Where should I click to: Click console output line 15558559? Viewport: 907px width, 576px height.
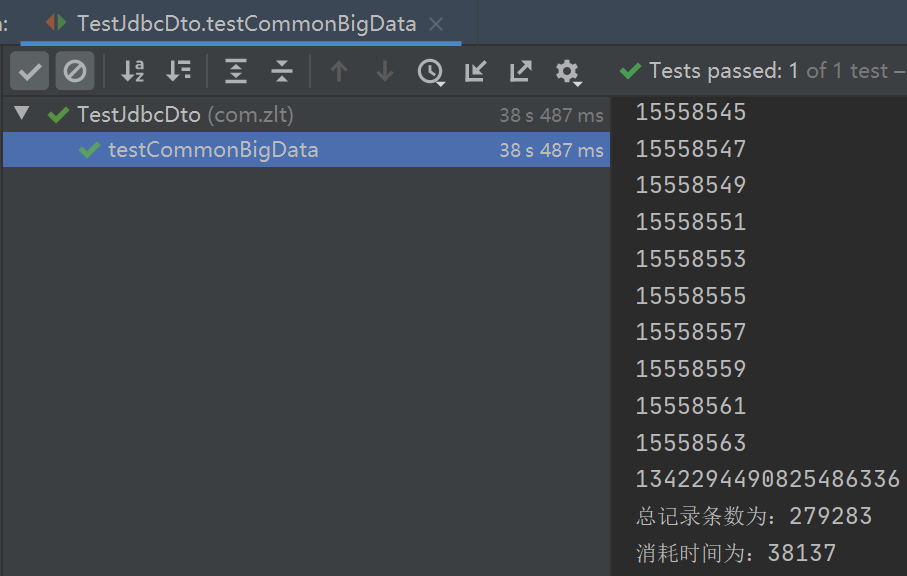click(x=691, y=369)
